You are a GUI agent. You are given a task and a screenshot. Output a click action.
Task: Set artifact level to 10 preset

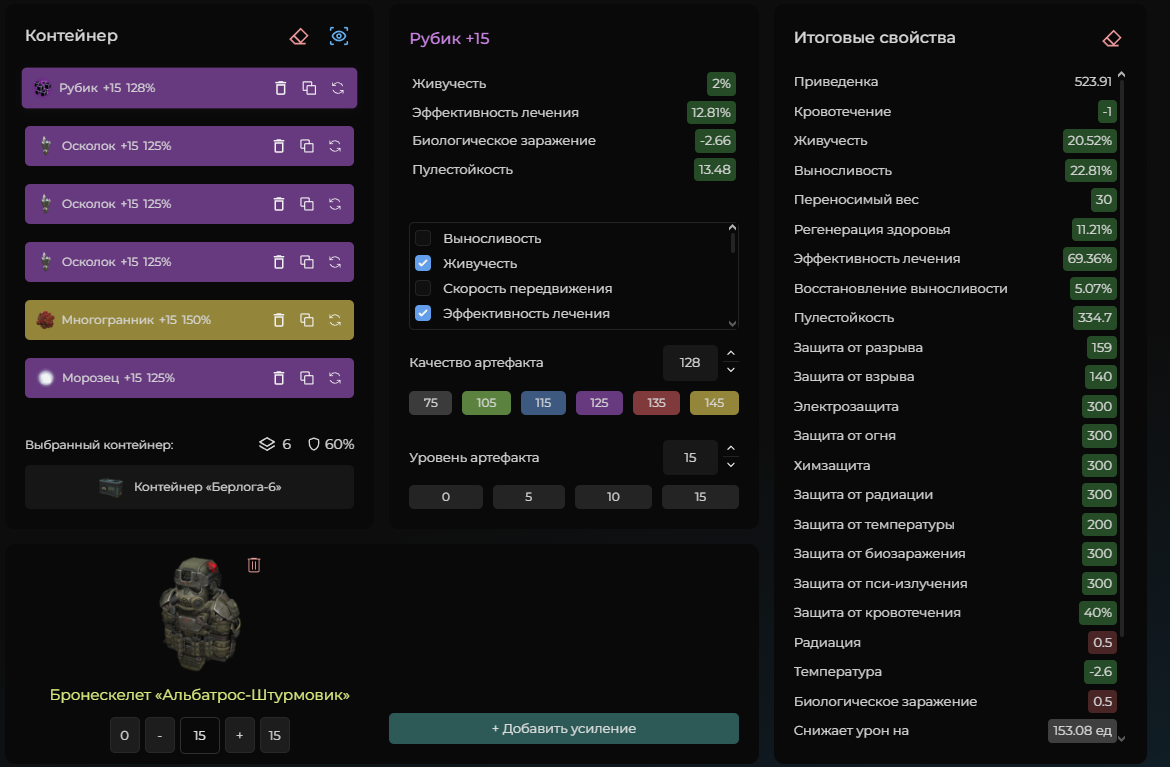click(613, 497)
